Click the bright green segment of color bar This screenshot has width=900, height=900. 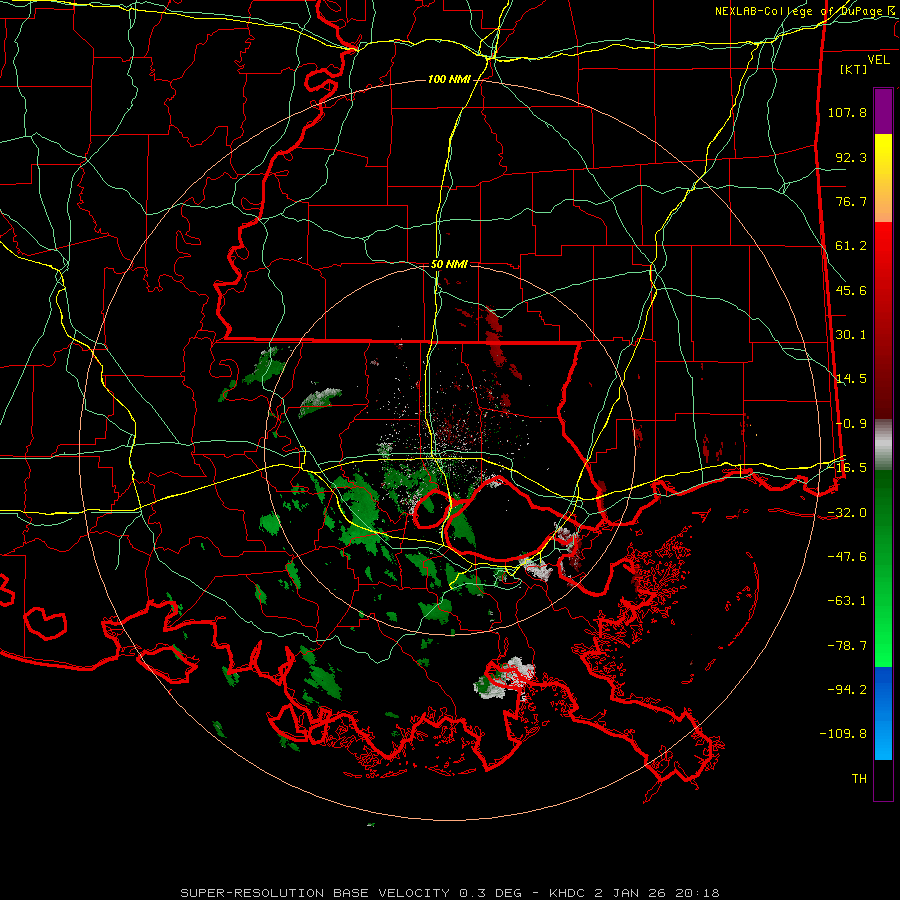tap(883, 568)
